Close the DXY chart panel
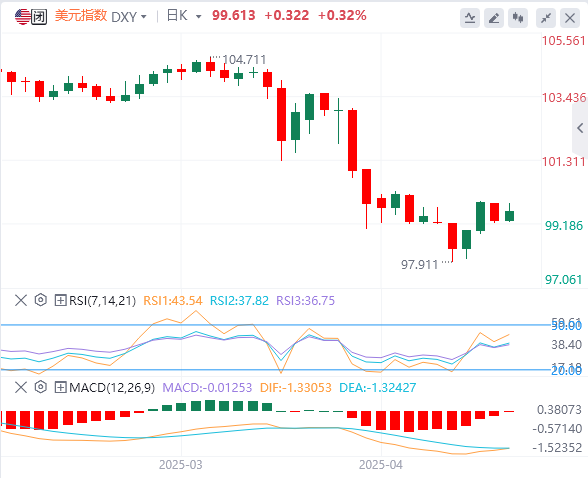The width and height of the screenshot is (588, 478). [570, 18]
